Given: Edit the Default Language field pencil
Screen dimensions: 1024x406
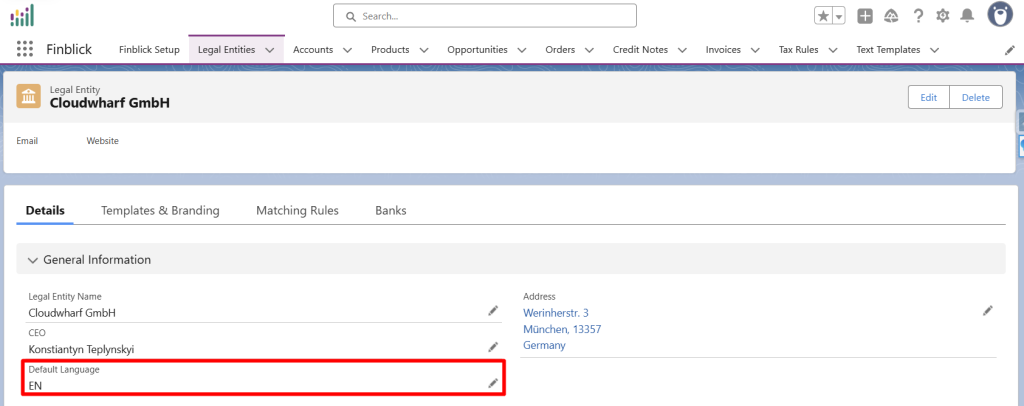Looking at the screenshot, I should click(492, 383).
